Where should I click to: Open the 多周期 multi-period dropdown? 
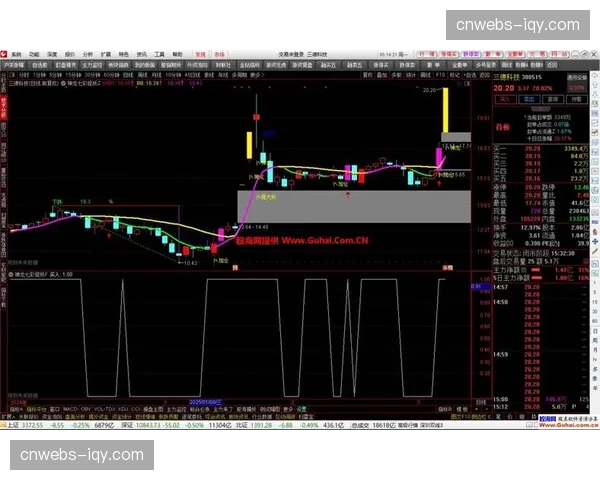pyautogui.click(x=238, y=74)
